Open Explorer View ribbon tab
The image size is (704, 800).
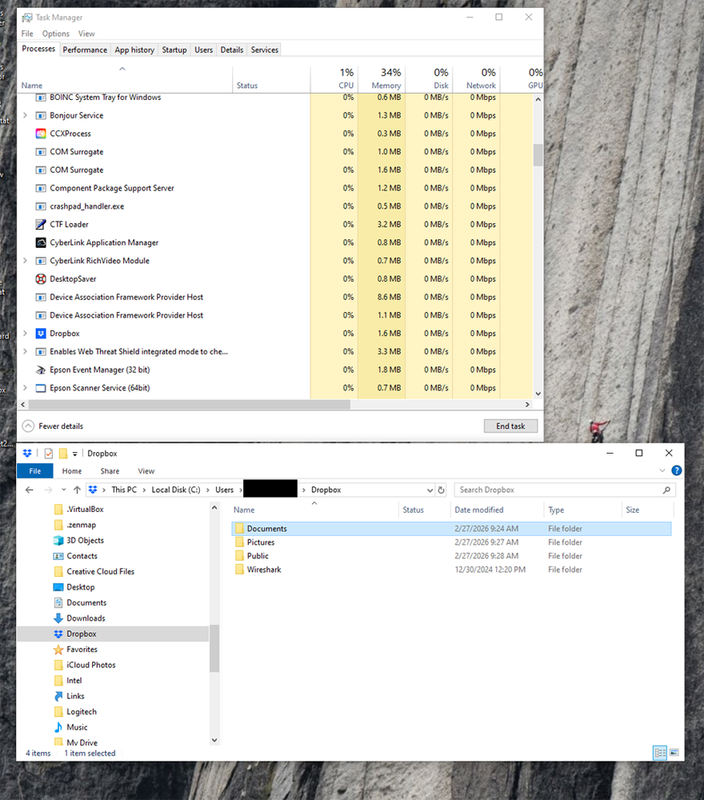146,471
